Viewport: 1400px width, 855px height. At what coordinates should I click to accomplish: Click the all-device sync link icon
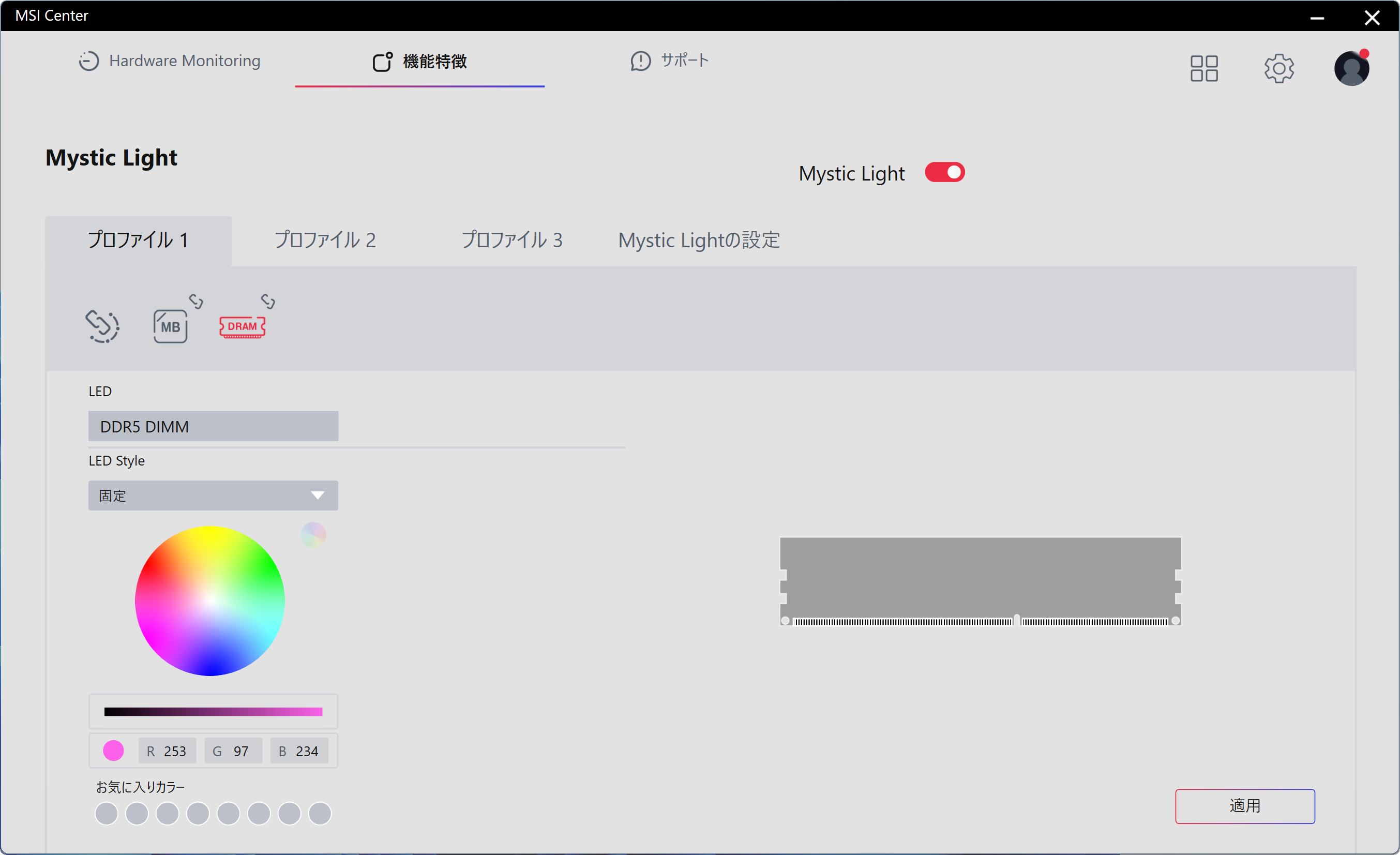click(102, 326)
